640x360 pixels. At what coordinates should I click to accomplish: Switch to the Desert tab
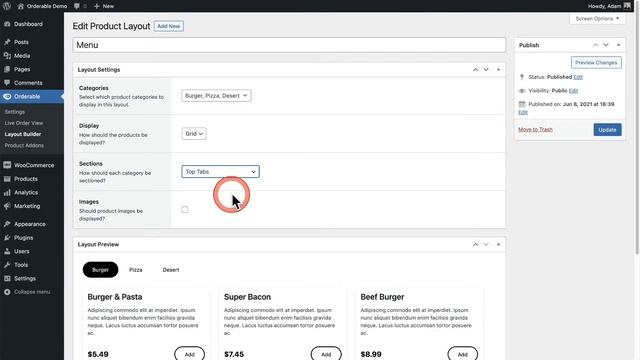[x=171, y=270]
